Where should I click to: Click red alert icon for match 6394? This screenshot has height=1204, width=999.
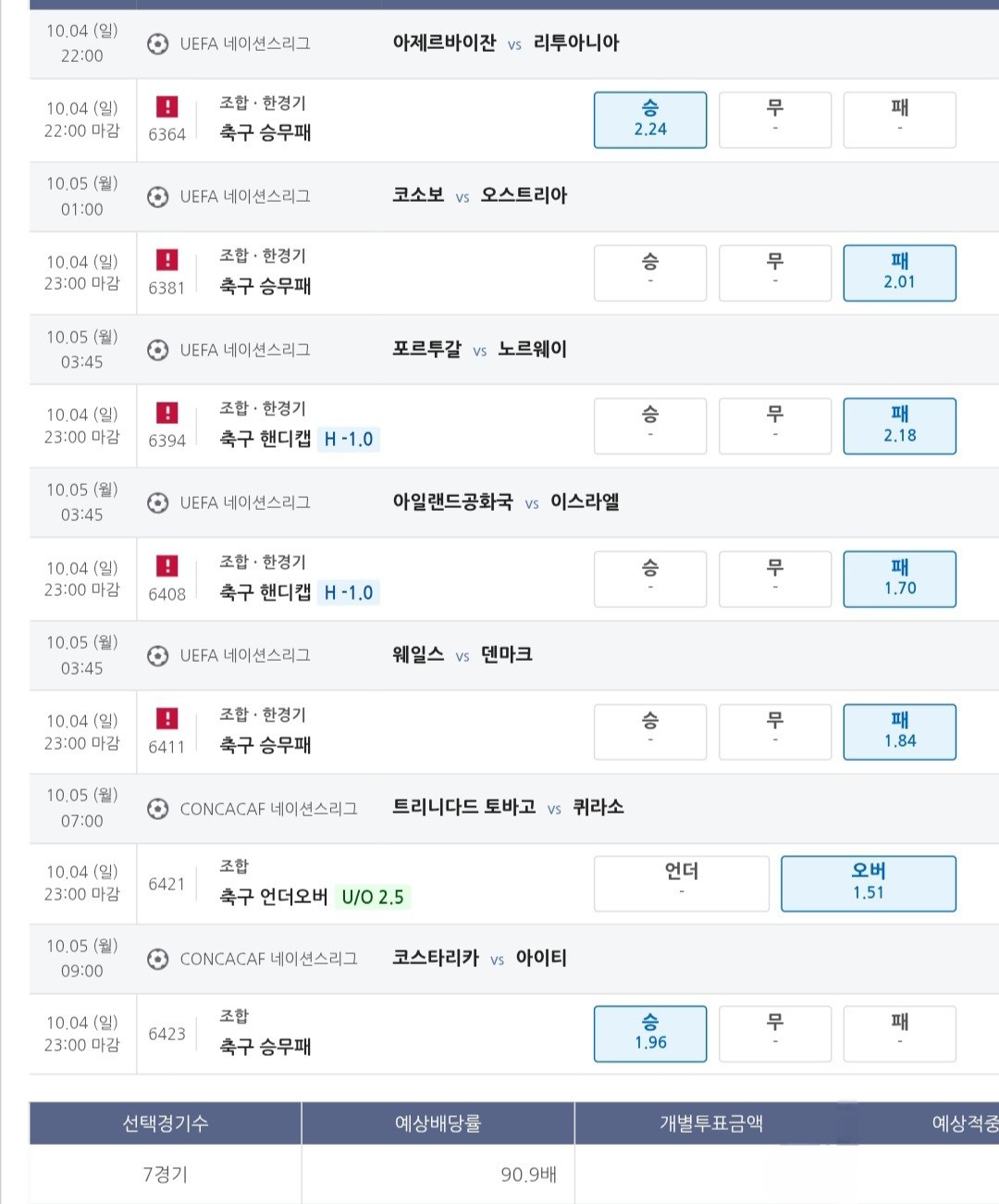pyautogui.click(x=166, y=413)
